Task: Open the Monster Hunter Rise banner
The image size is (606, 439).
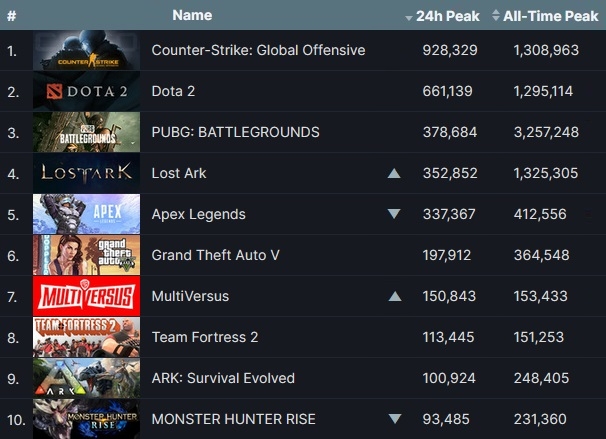Action: click(87, 419)
